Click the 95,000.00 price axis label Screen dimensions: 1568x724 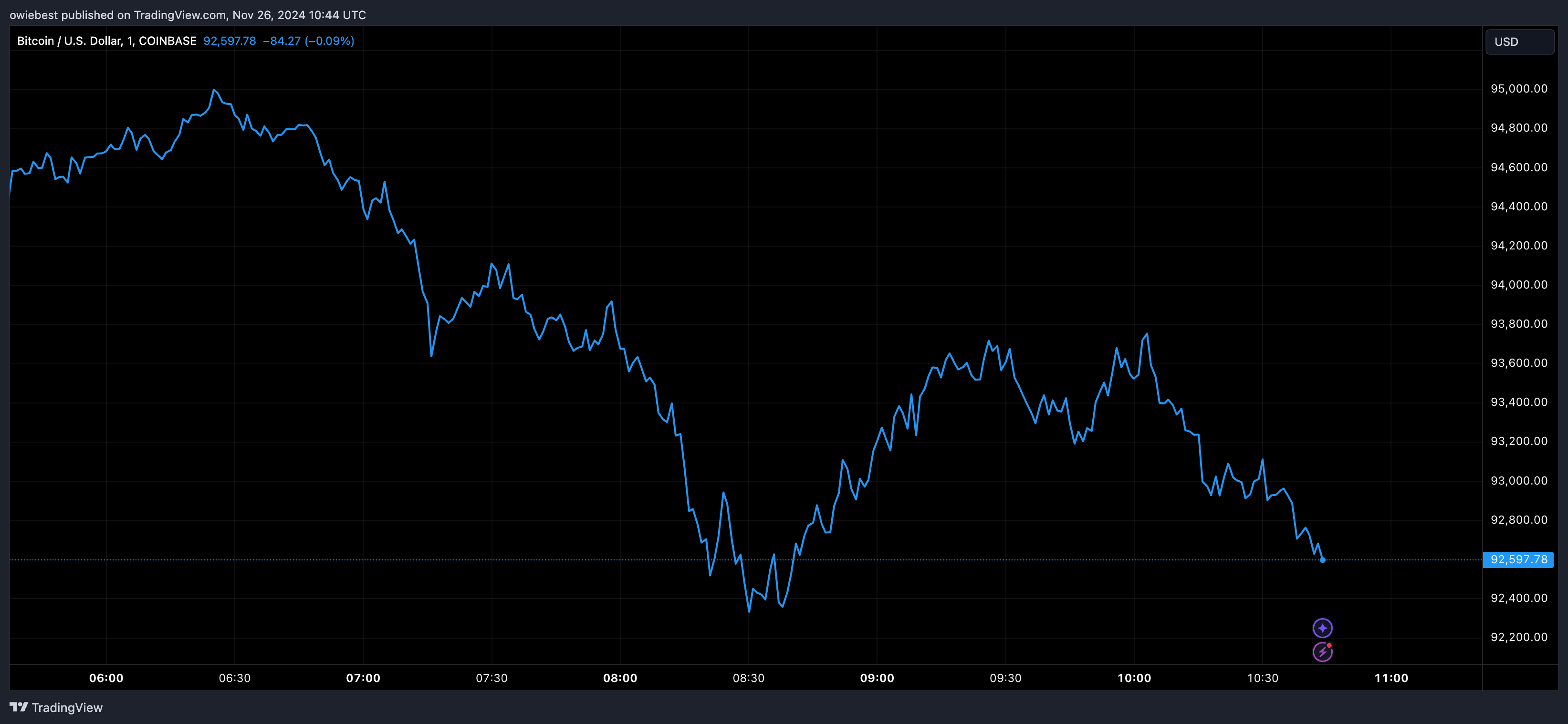point(1519,89)
